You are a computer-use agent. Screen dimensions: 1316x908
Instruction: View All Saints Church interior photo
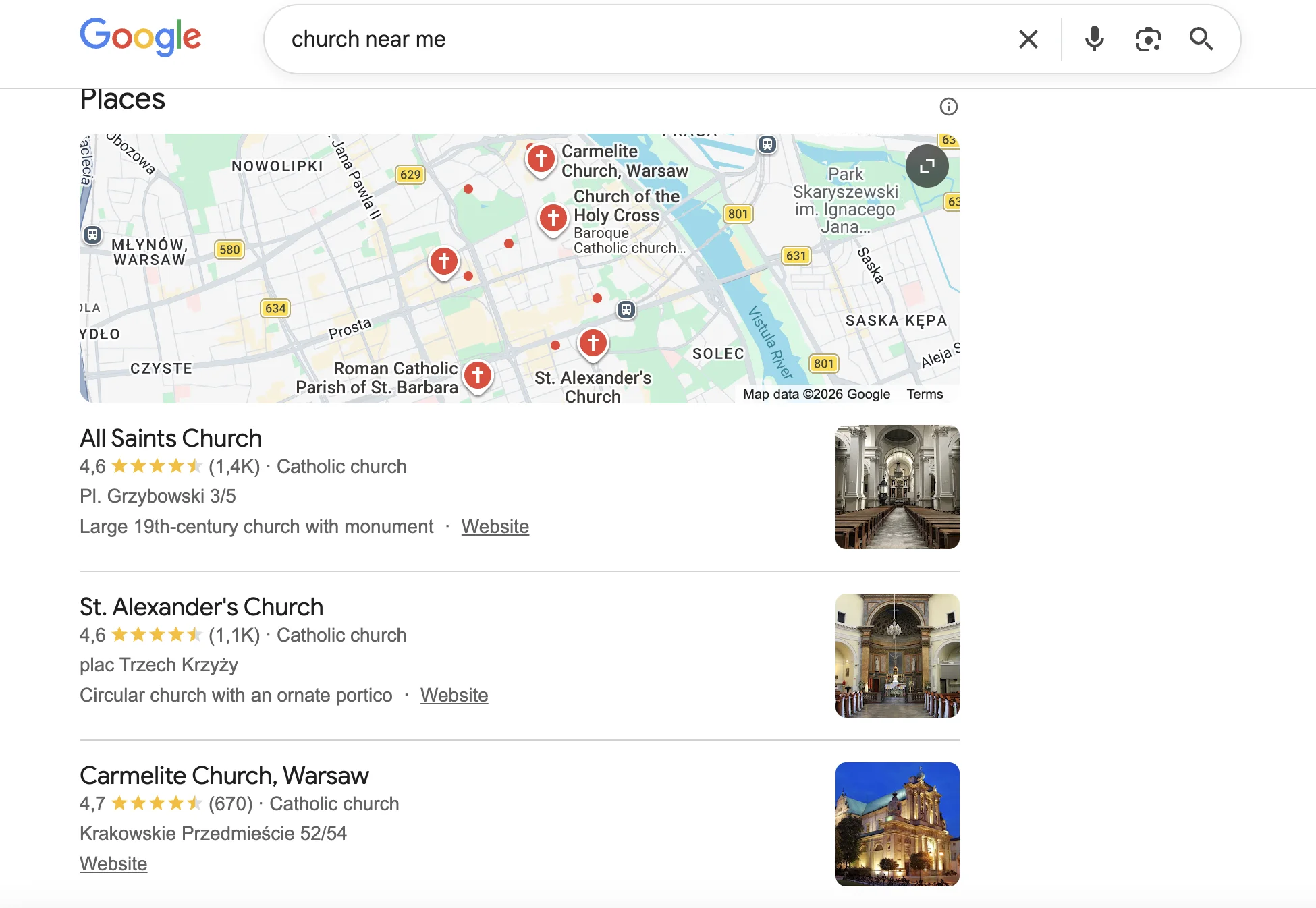[x=897, y=487]
